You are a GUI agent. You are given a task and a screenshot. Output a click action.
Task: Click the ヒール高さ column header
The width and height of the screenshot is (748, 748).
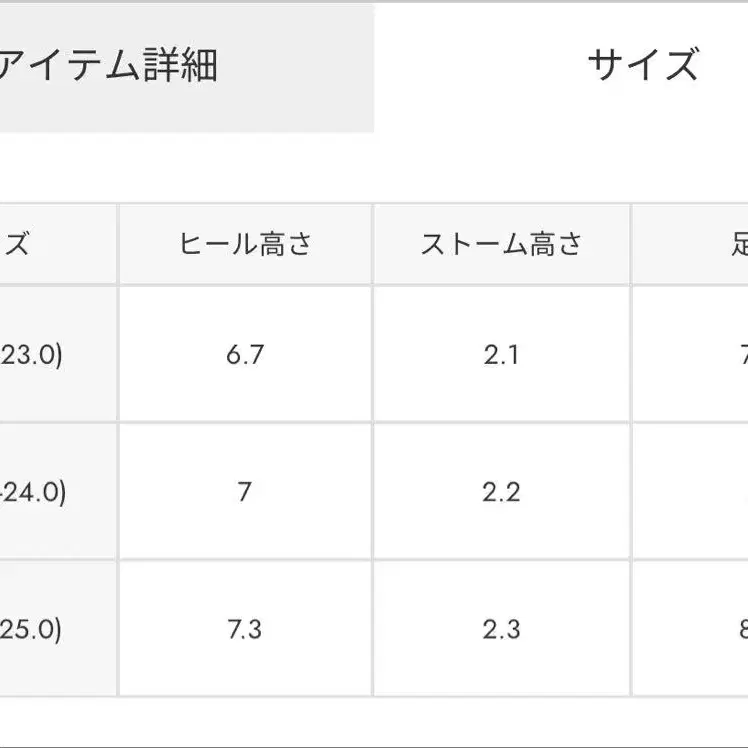pyautogui.click(x=245, y=244)
